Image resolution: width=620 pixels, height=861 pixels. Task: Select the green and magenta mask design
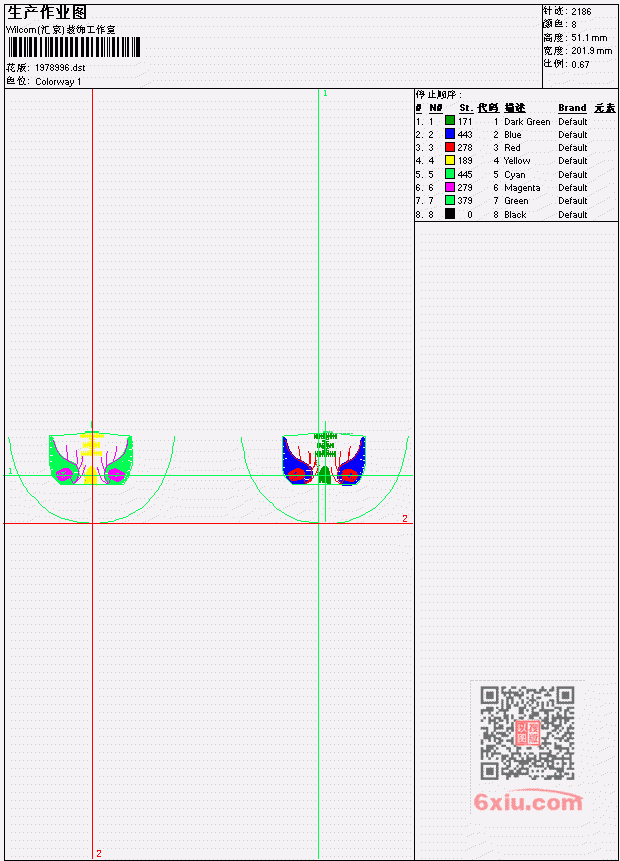(x=91, y=459)
